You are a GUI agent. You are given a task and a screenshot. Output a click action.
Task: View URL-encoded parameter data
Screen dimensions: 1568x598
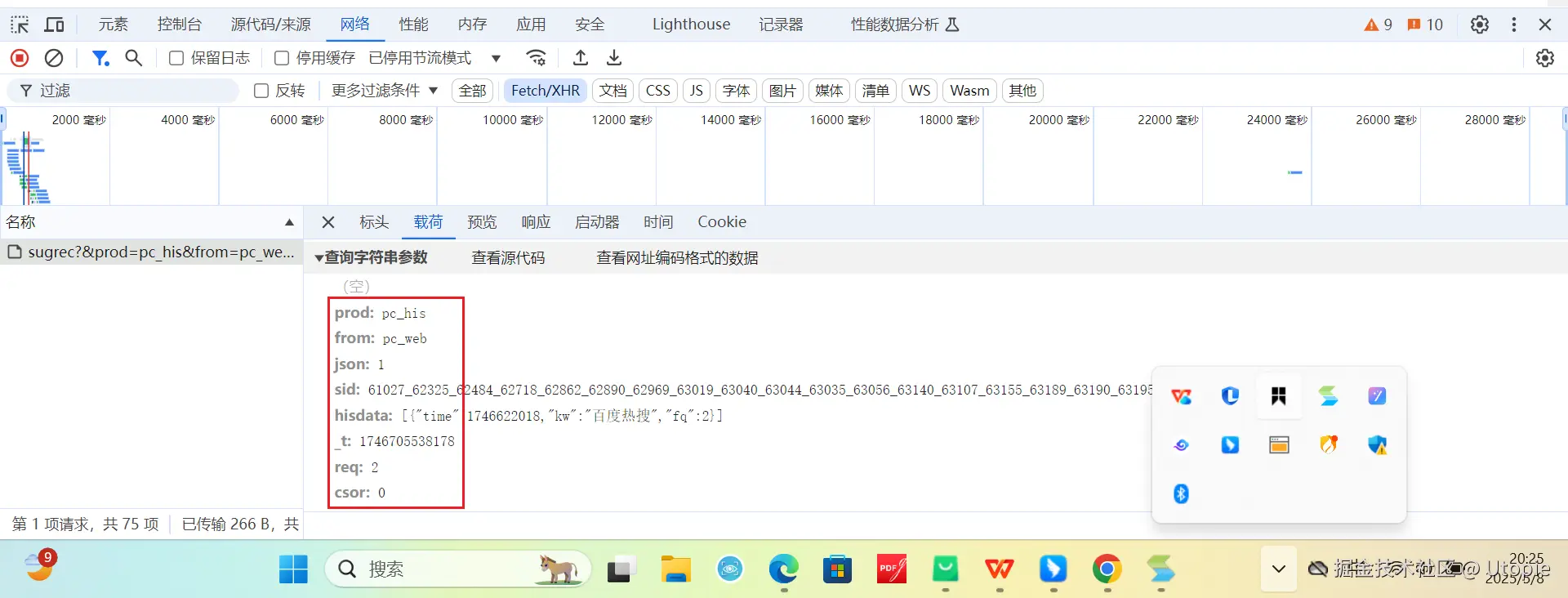pyautogui.click(x=677, y=258)
